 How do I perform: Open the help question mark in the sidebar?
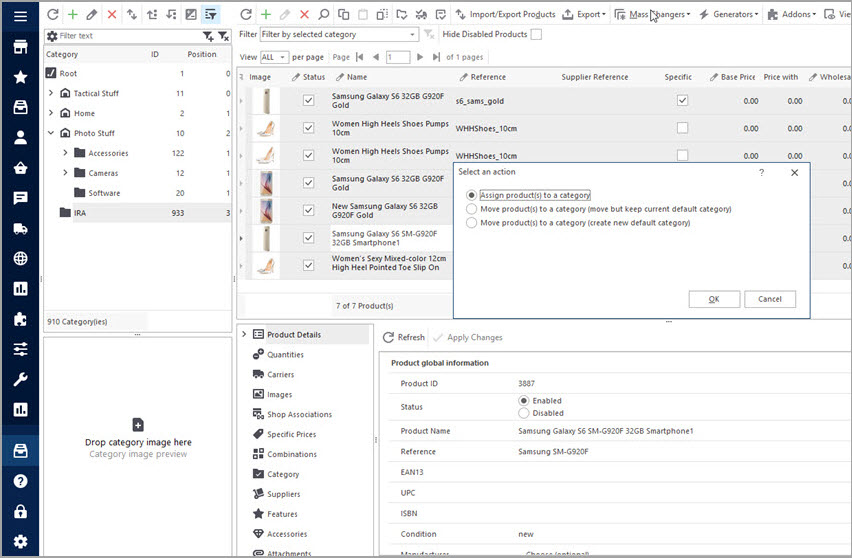click(20, 481)
